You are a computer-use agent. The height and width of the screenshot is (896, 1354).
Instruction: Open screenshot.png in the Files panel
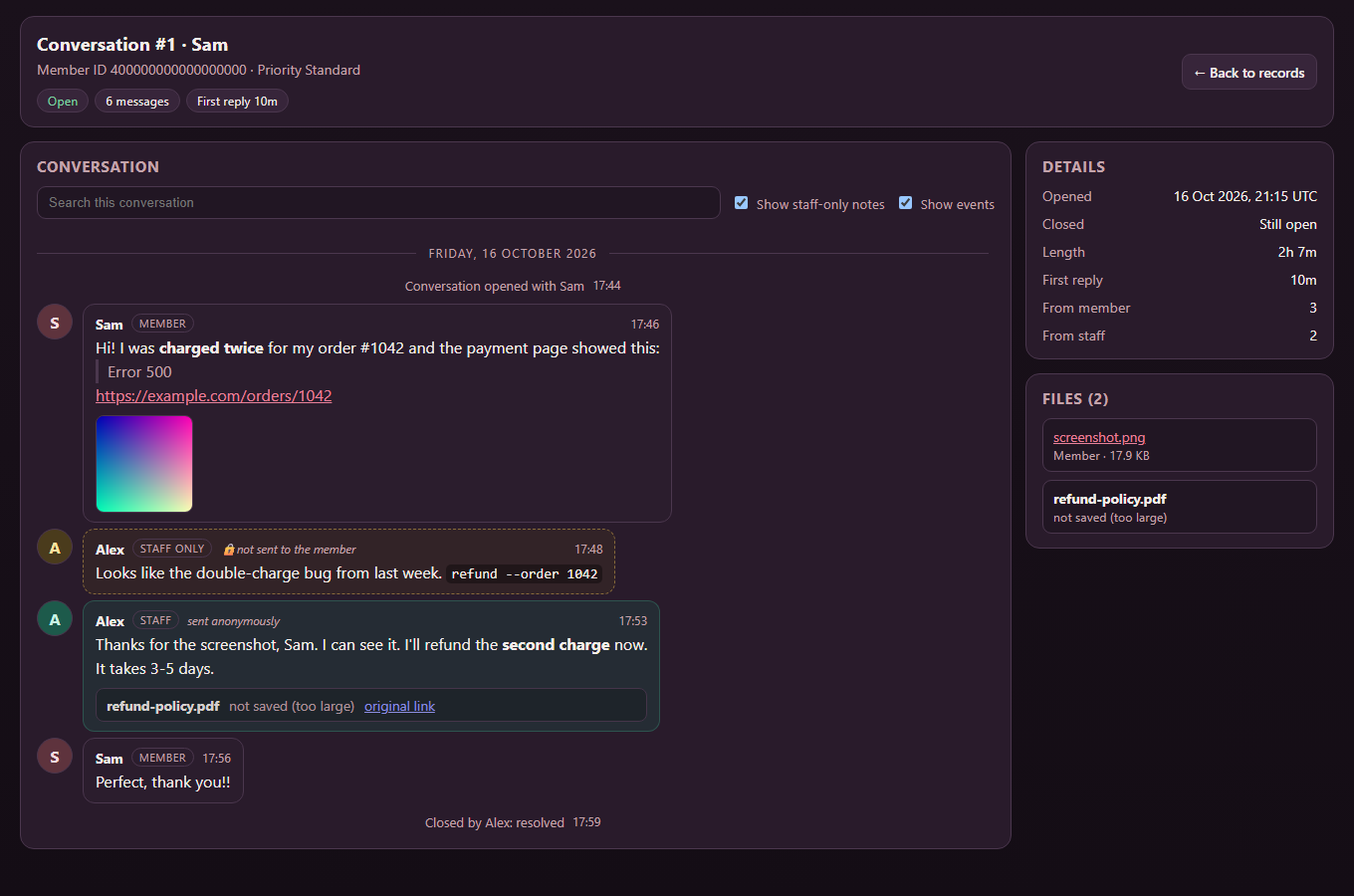(x=1099, y=437)
